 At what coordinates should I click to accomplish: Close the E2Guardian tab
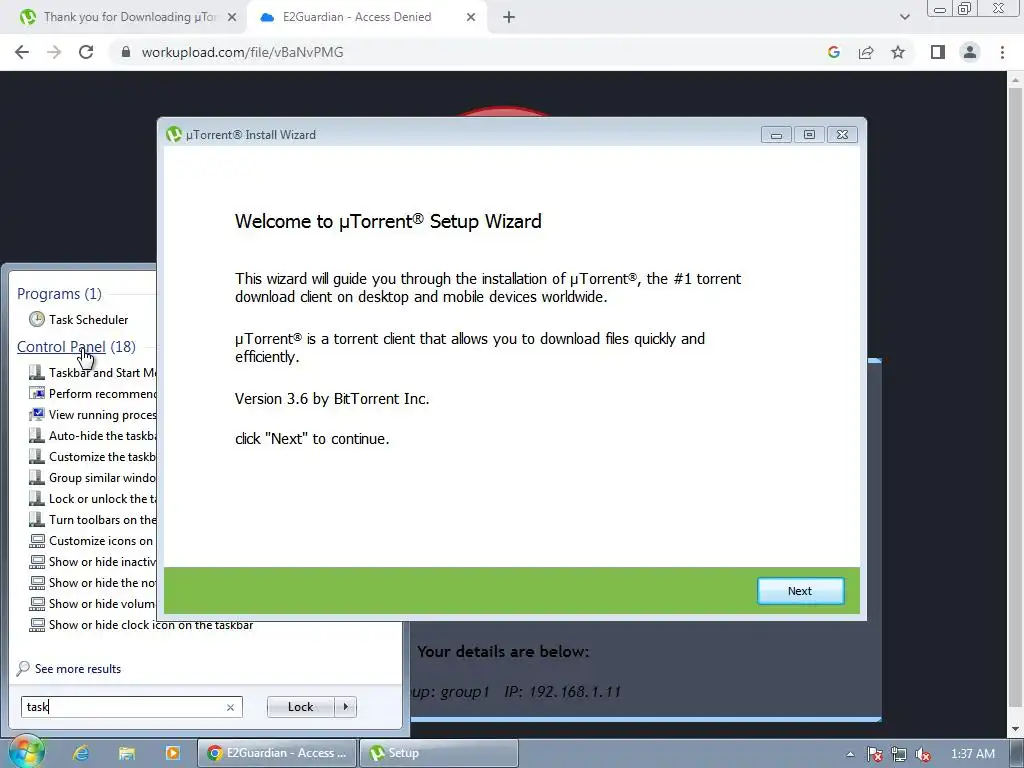(471, 17)
